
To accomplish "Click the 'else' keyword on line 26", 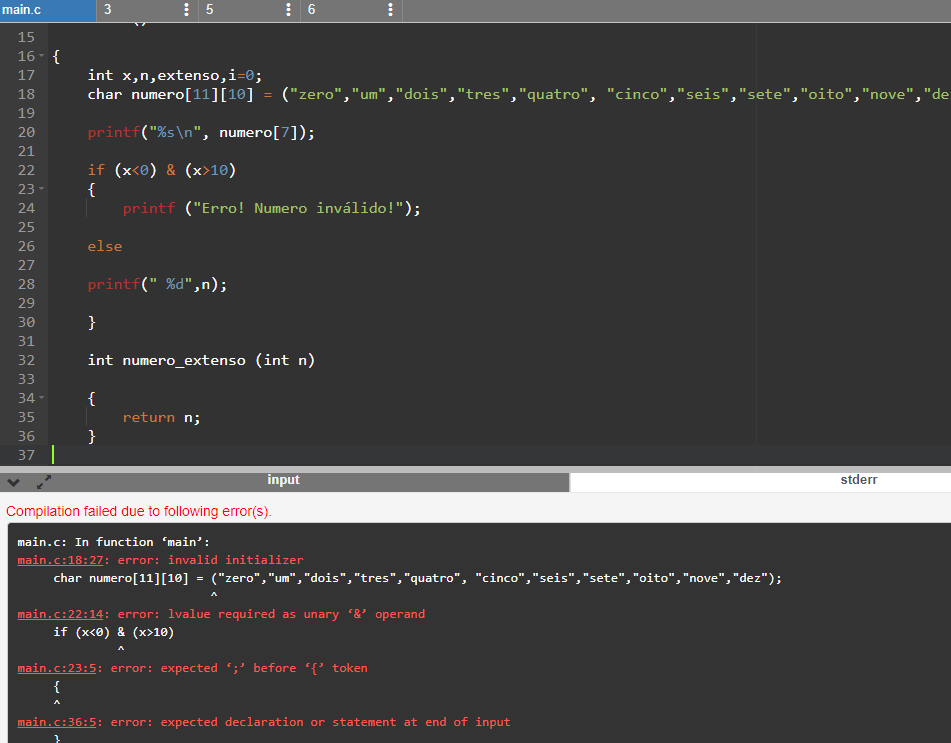I will pyautogui.click(x=105, y=246).
